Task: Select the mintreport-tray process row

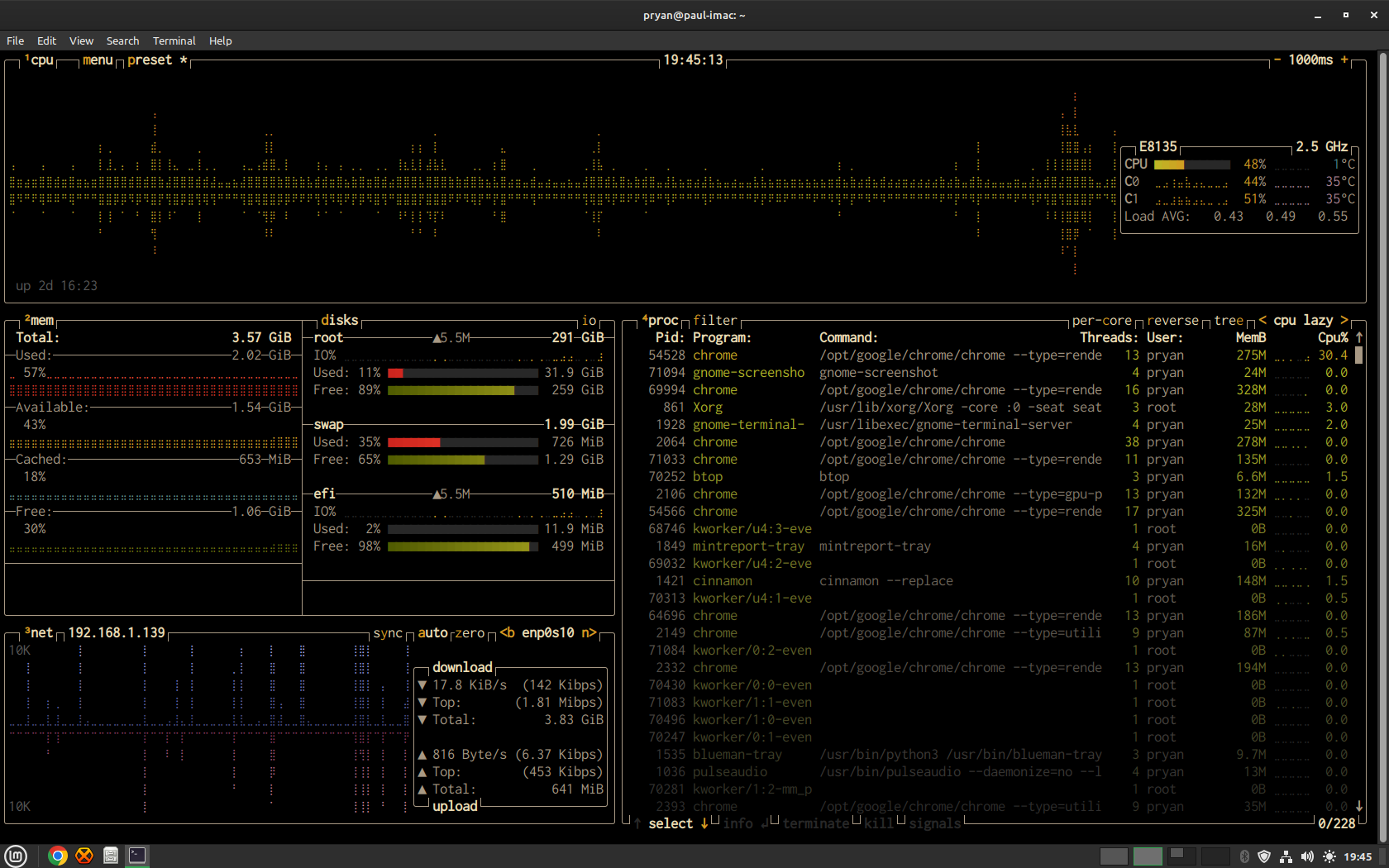Action: click(x=998, y=546)
